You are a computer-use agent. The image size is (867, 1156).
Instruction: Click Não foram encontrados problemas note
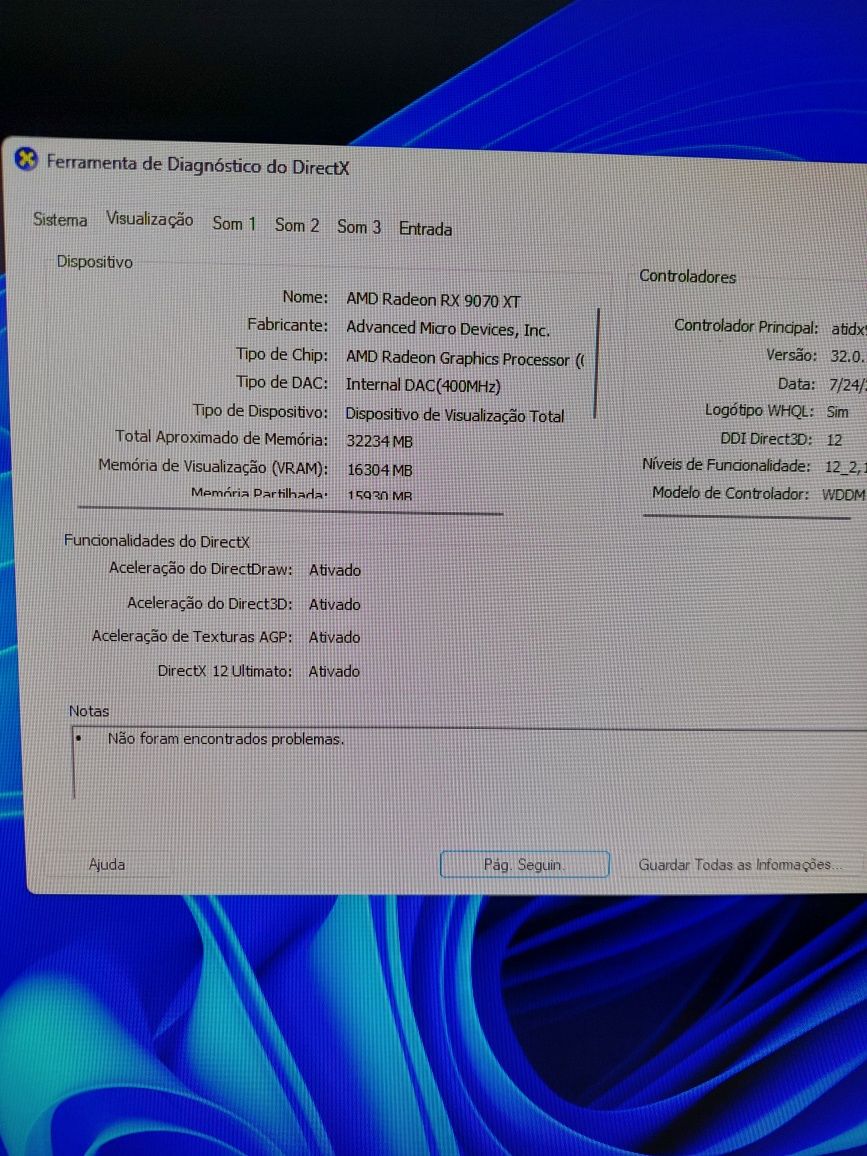[226, 739]
